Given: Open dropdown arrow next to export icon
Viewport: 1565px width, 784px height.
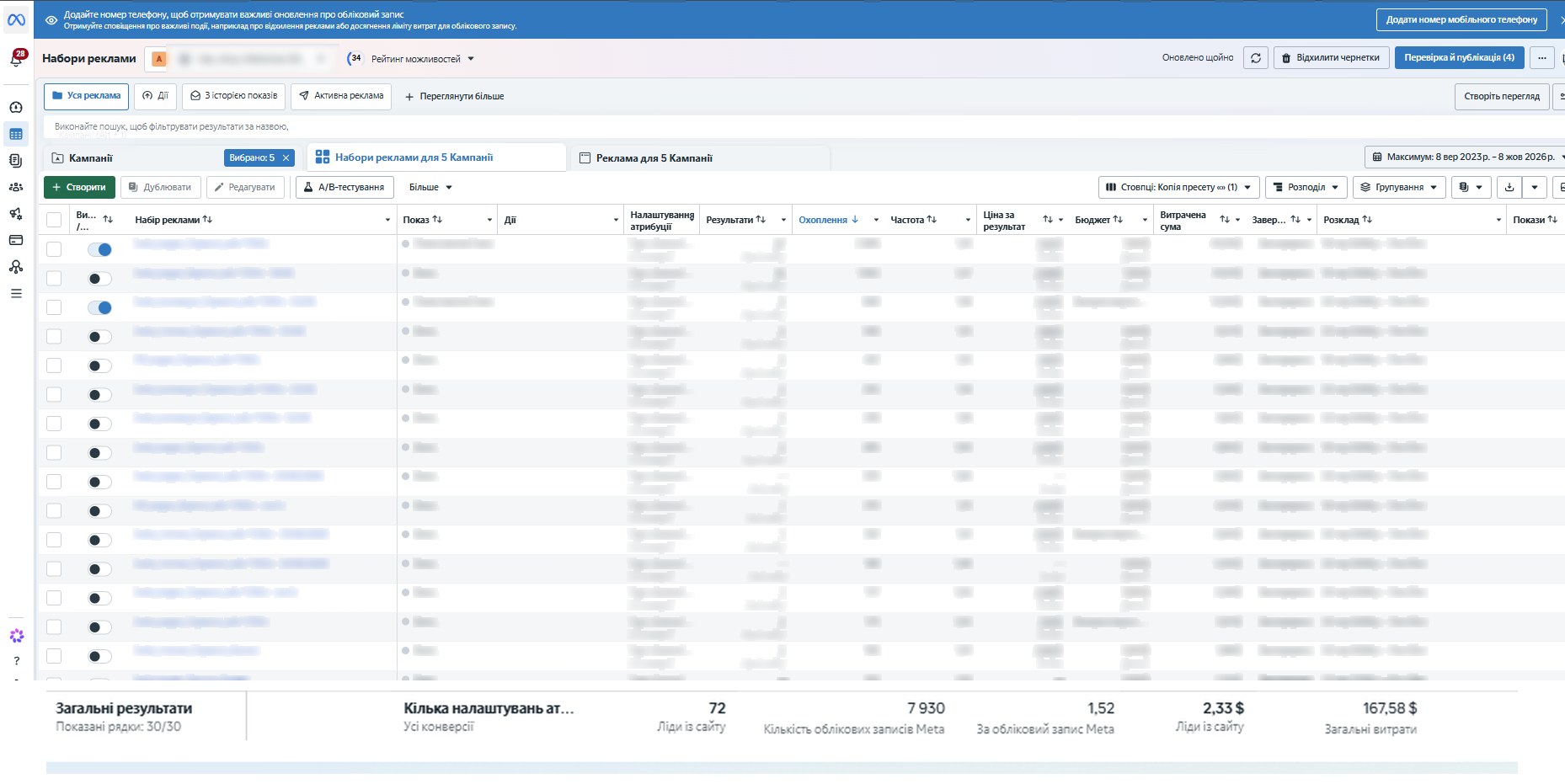Looking at the screenshot, I should pos(1535,187).
